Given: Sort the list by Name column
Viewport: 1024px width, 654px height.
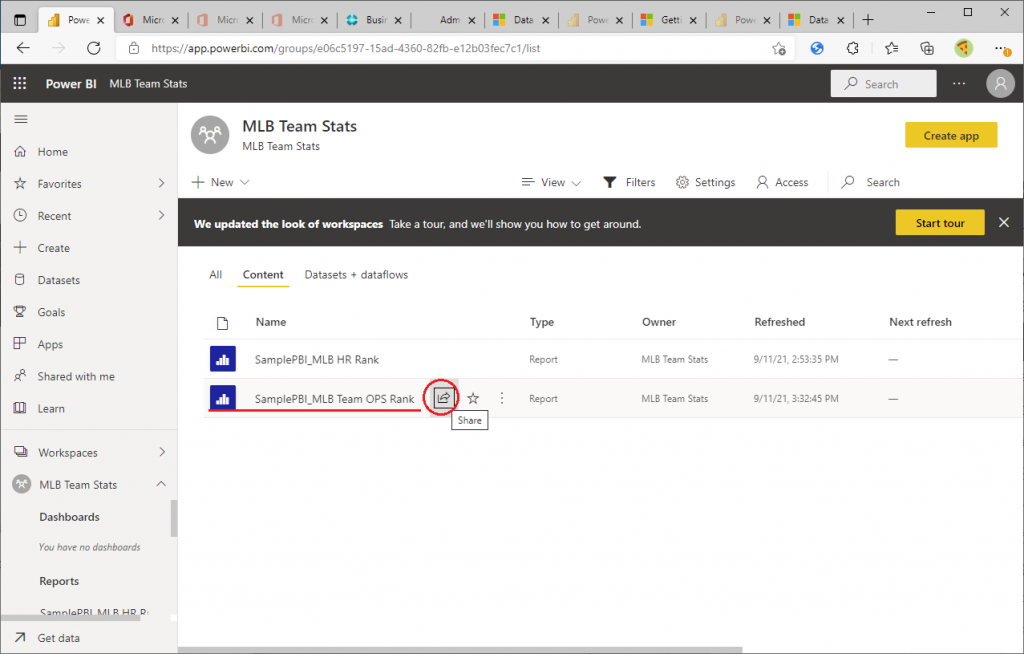Looking at the screenshot, I should [271, 322].
